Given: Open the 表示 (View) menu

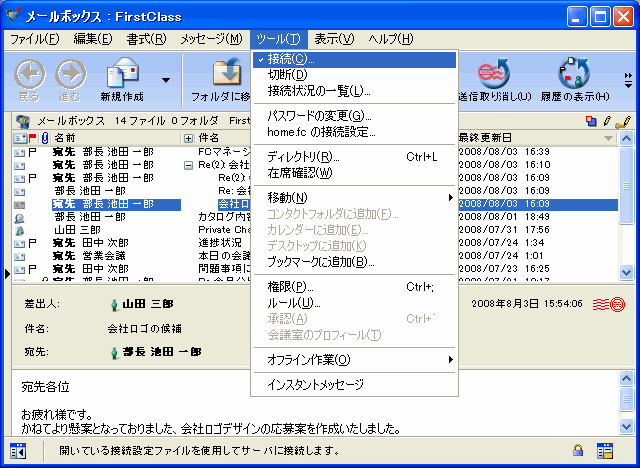Looking at the screenshot, I should [x=333, y=39].
